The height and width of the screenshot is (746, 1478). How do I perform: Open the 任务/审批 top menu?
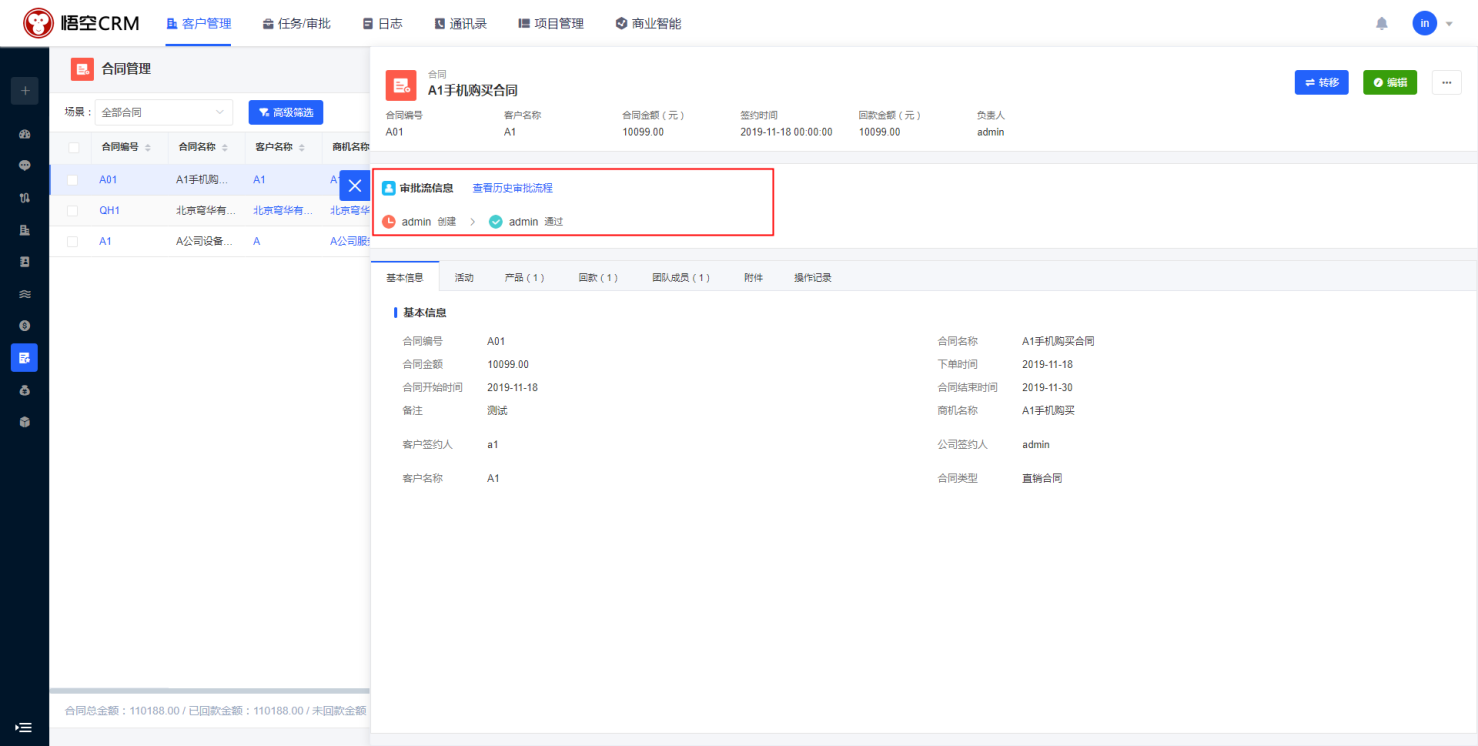tap(296, 23)
